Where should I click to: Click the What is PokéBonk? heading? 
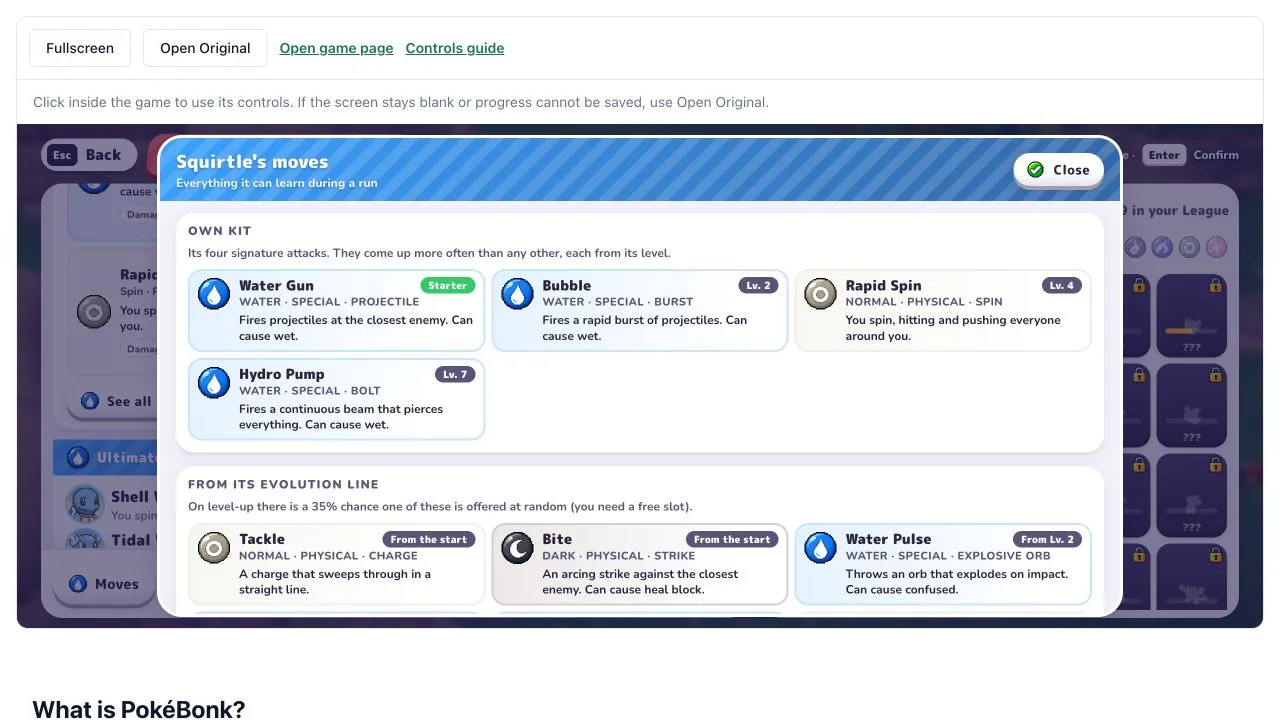139,710
